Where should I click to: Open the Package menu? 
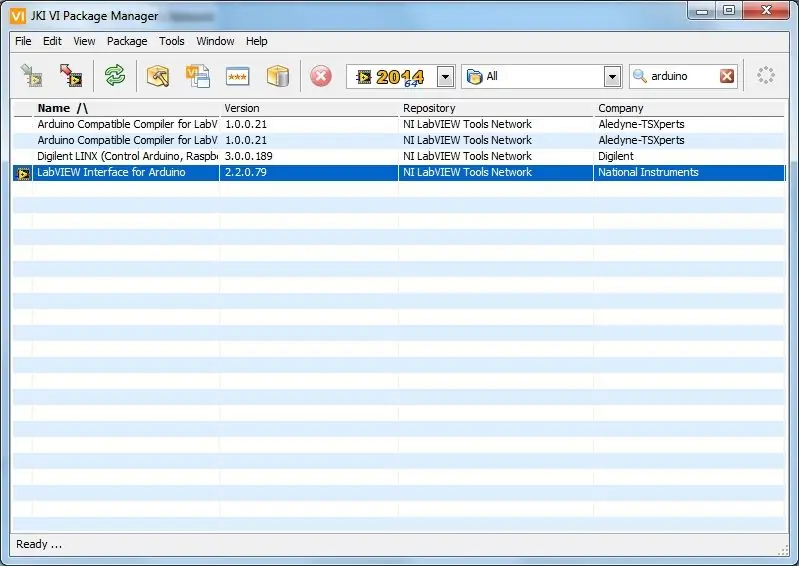[127, 41]
